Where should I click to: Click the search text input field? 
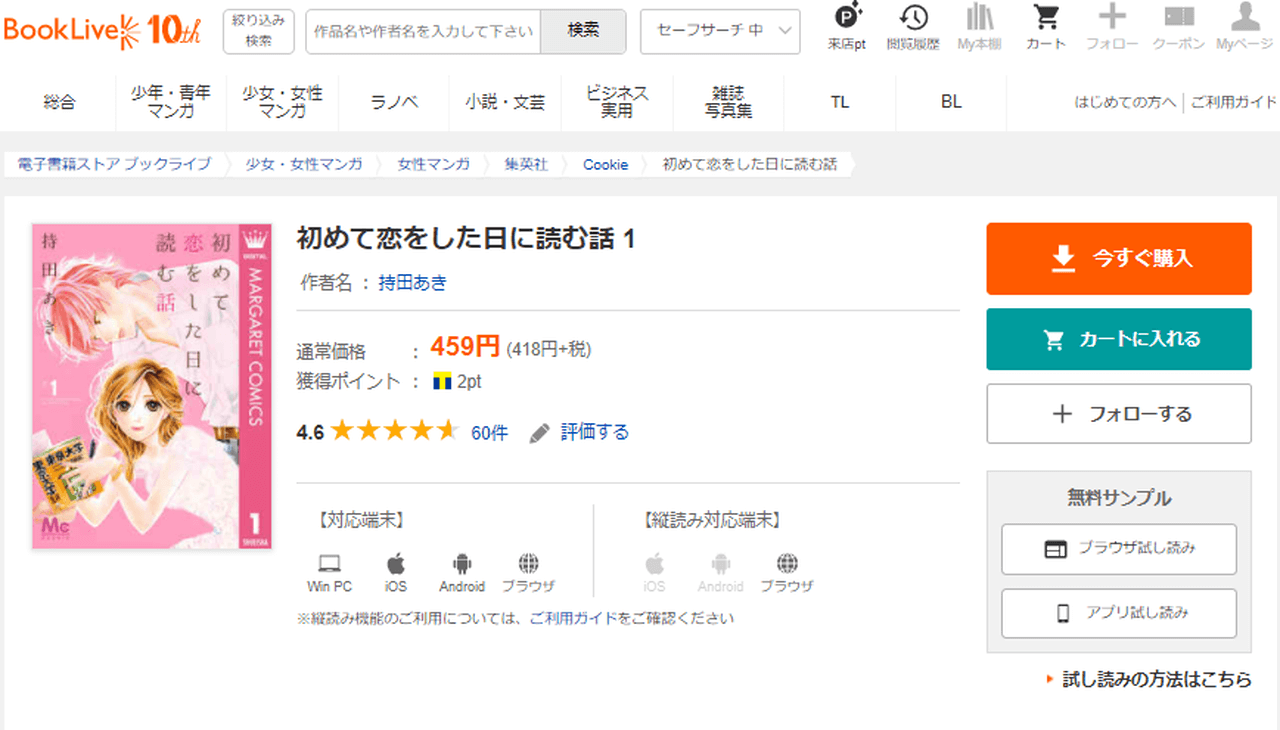point(423,31)
